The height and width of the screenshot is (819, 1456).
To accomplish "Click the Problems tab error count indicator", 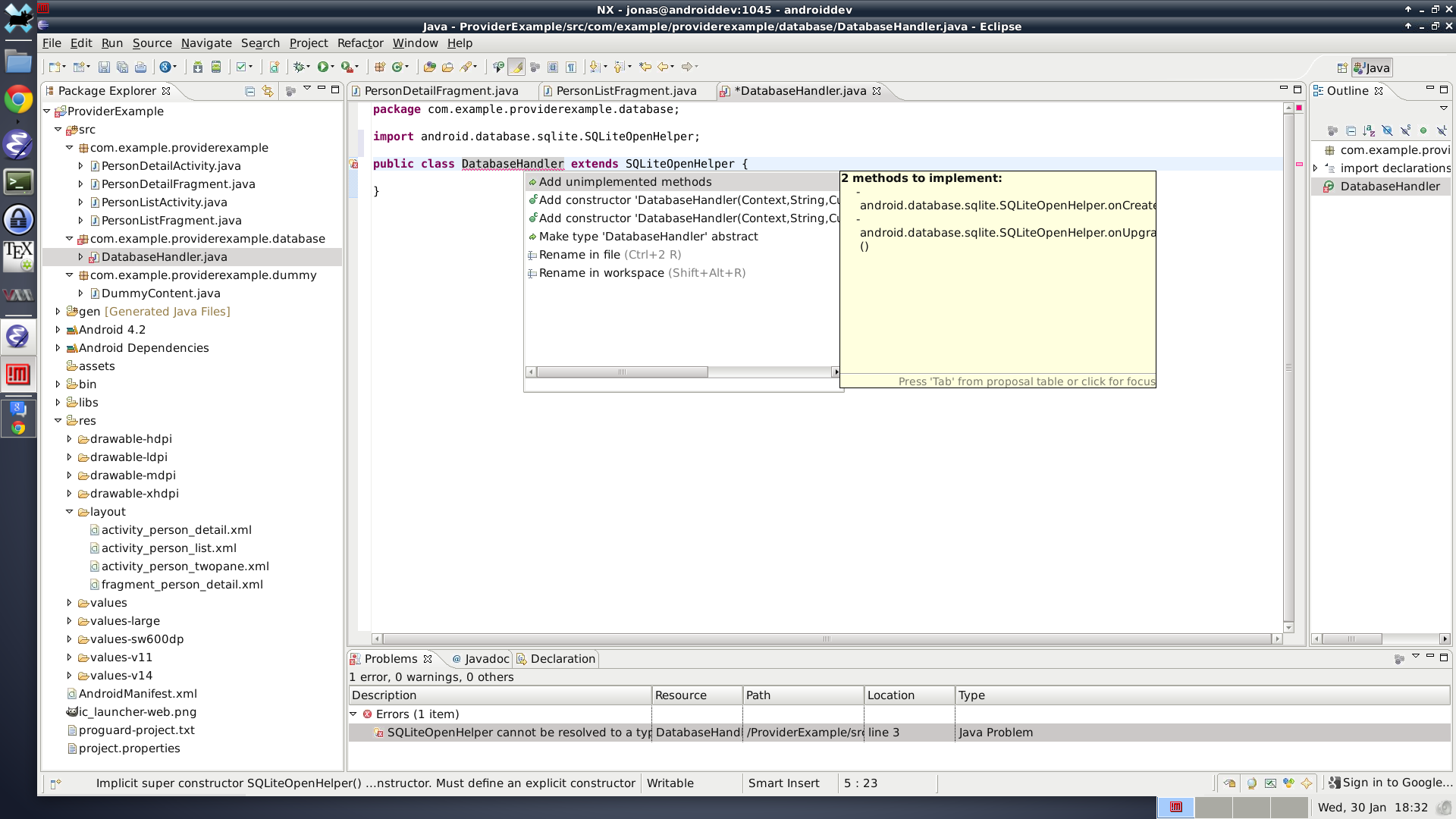I will (x=431, y=677).
